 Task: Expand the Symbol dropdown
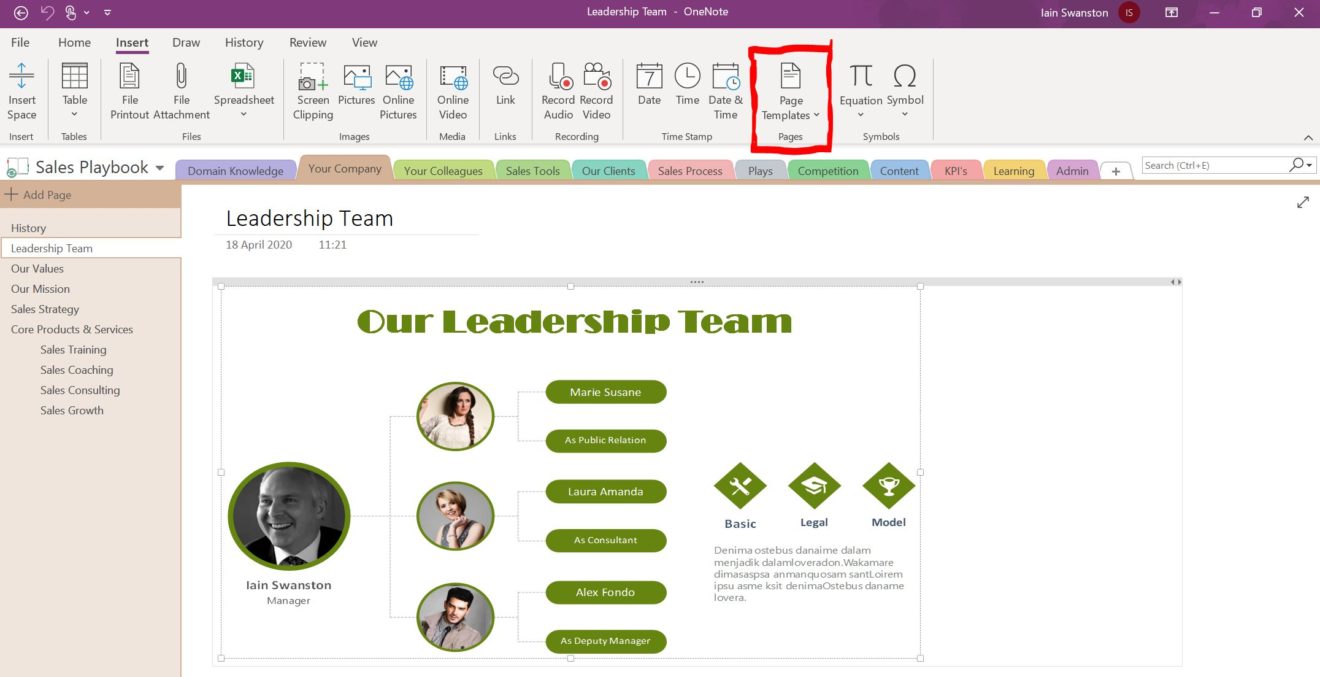point(905,114)
